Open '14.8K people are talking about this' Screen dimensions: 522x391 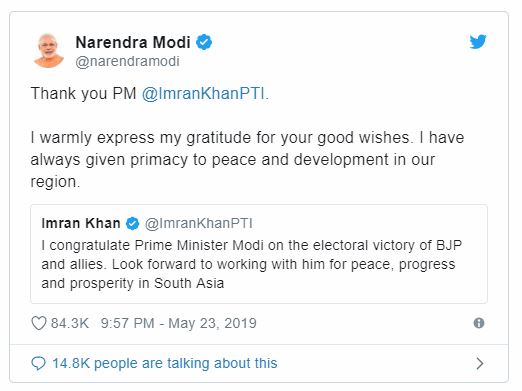(165, 363)
